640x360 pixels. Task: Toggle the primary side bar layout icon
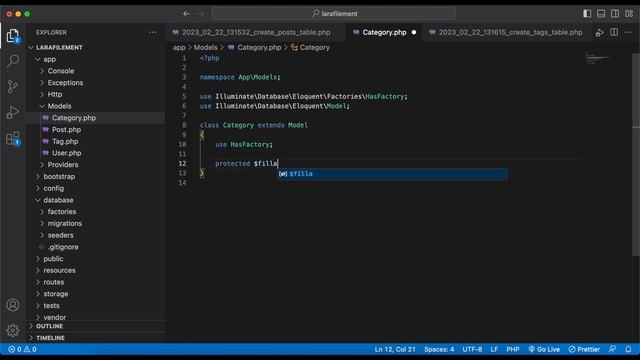587,13
